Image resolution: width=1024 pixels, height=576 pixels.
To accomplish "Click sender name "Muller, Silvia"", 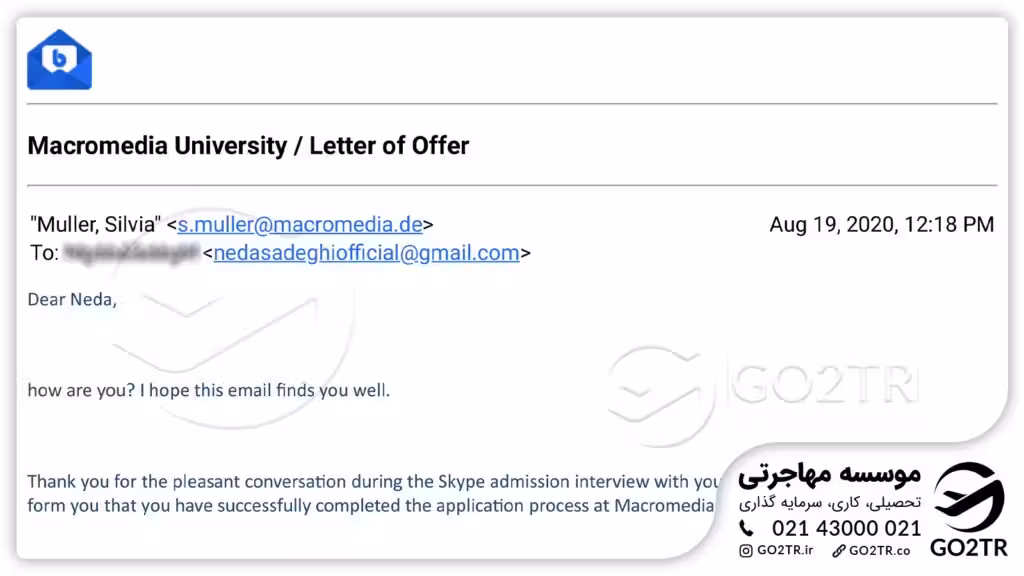I will tap(93, 225).
